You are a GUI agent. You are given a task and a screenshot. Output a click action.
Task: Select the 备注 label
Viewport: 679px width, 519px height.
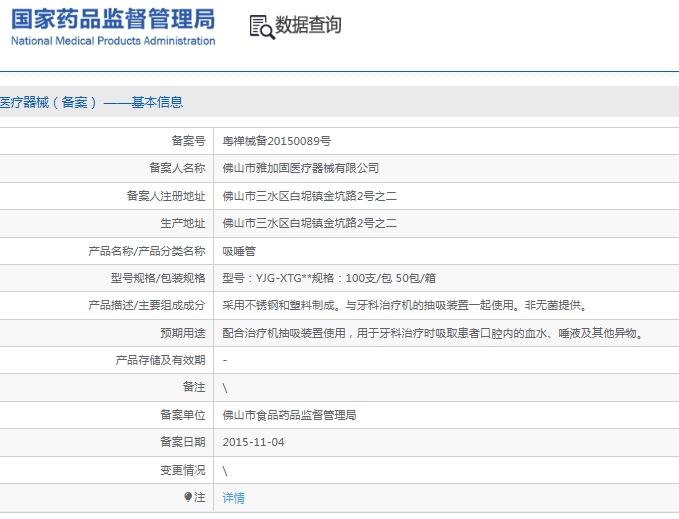pyautogui.click(x=194, y=387)
